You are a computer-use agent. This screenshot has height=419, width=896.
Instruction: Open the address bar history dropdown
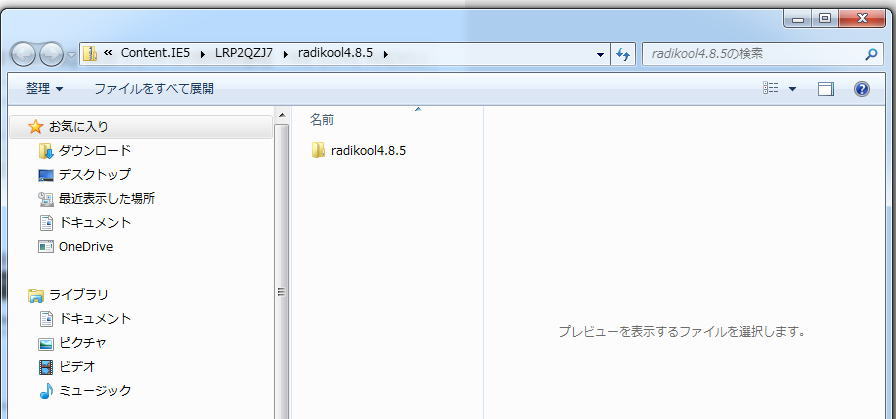pyautogui.click(x=600, y=55)
